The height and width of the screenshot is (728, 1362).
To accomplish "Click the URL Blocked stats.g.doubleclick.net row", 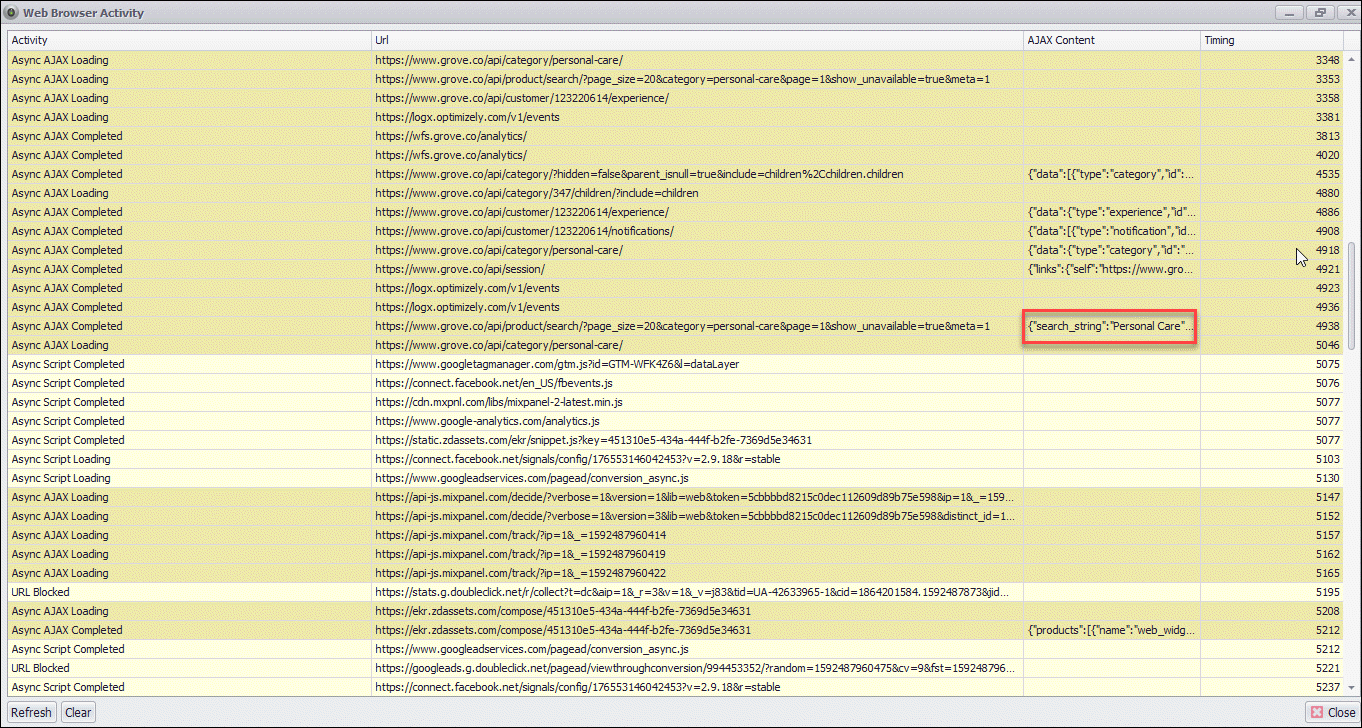I will point(695,592).
